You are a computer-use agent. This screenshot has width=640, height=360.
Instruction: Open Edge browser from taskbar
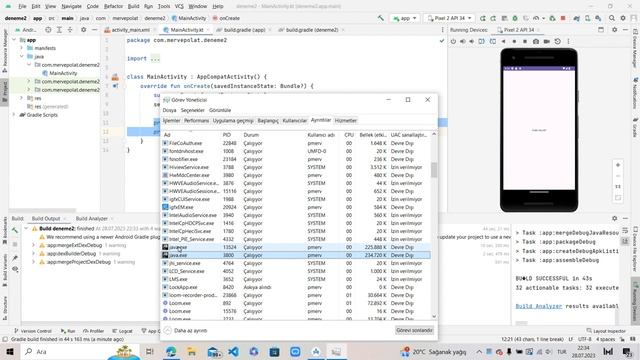coord(171,351)
